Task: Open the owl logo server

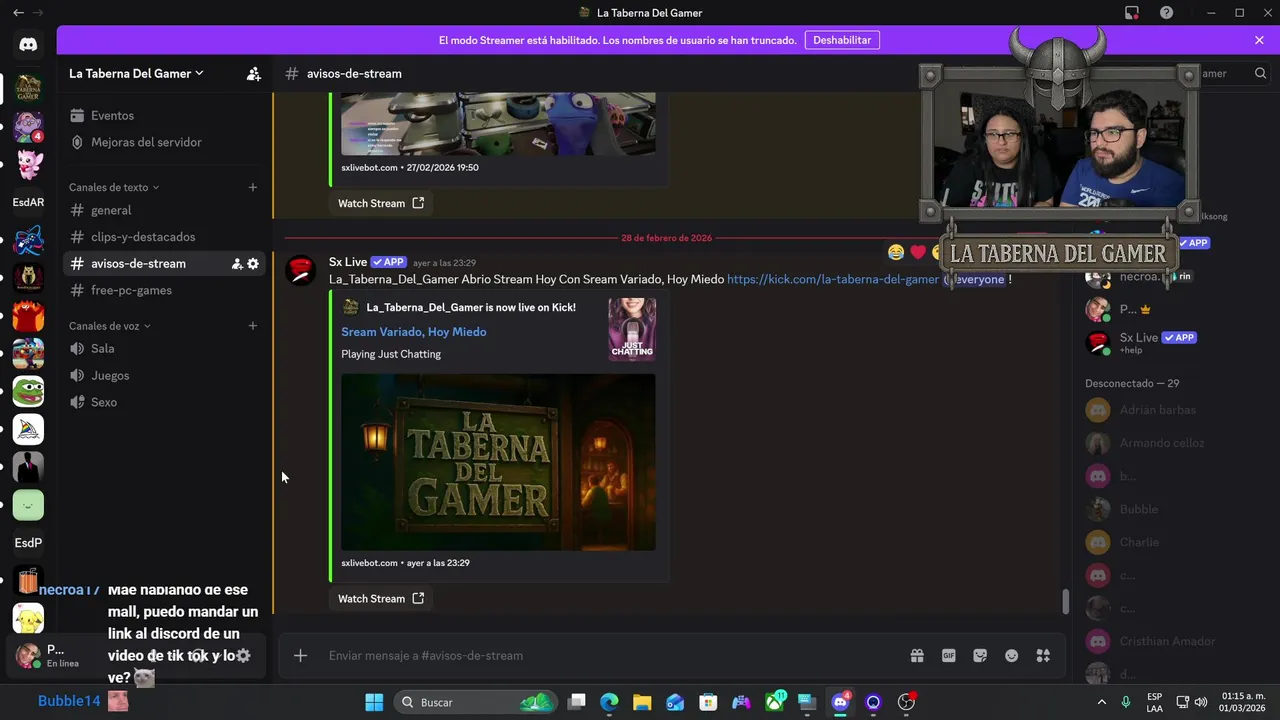Action: tap(28, 277)
